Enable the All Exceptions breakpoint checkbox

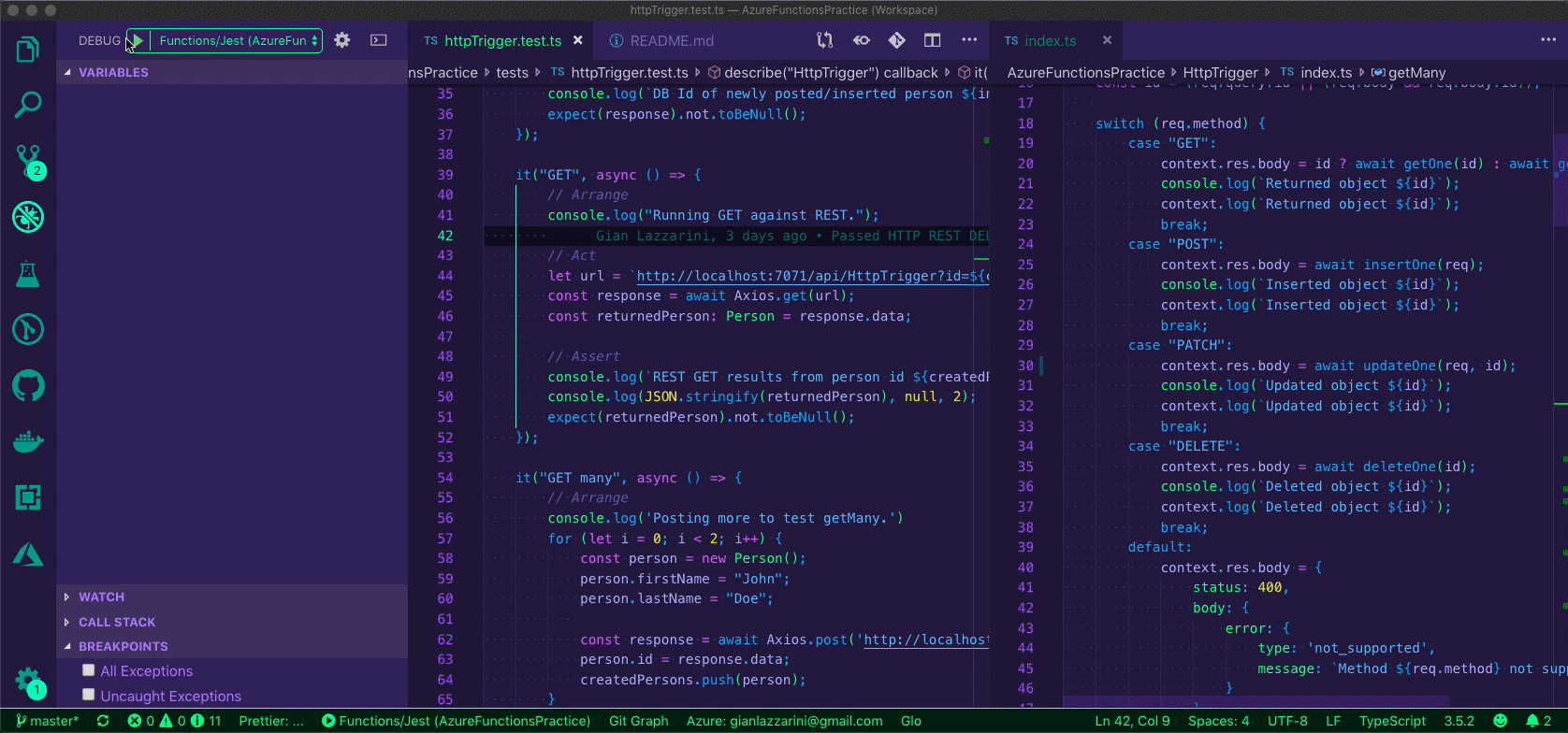89,670
